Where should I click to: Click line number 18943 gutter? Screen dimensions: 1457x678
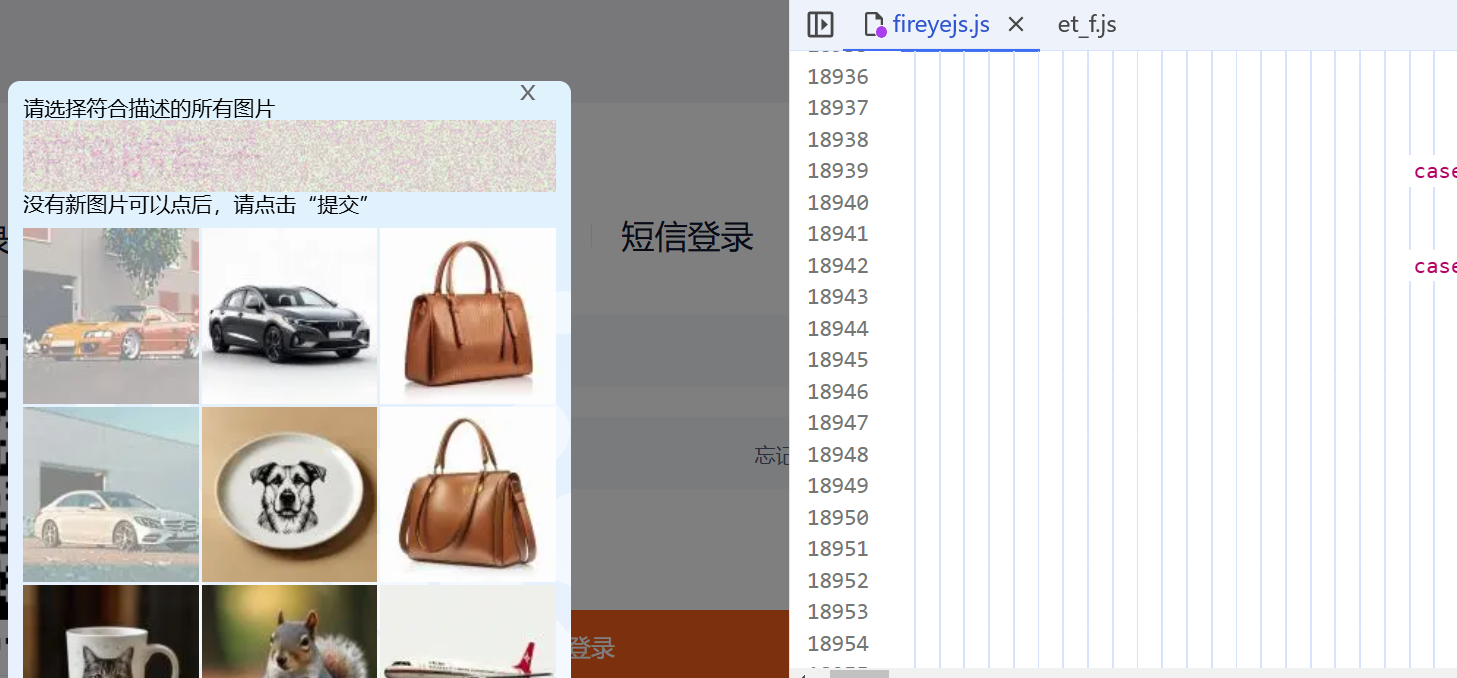(838, 297)
